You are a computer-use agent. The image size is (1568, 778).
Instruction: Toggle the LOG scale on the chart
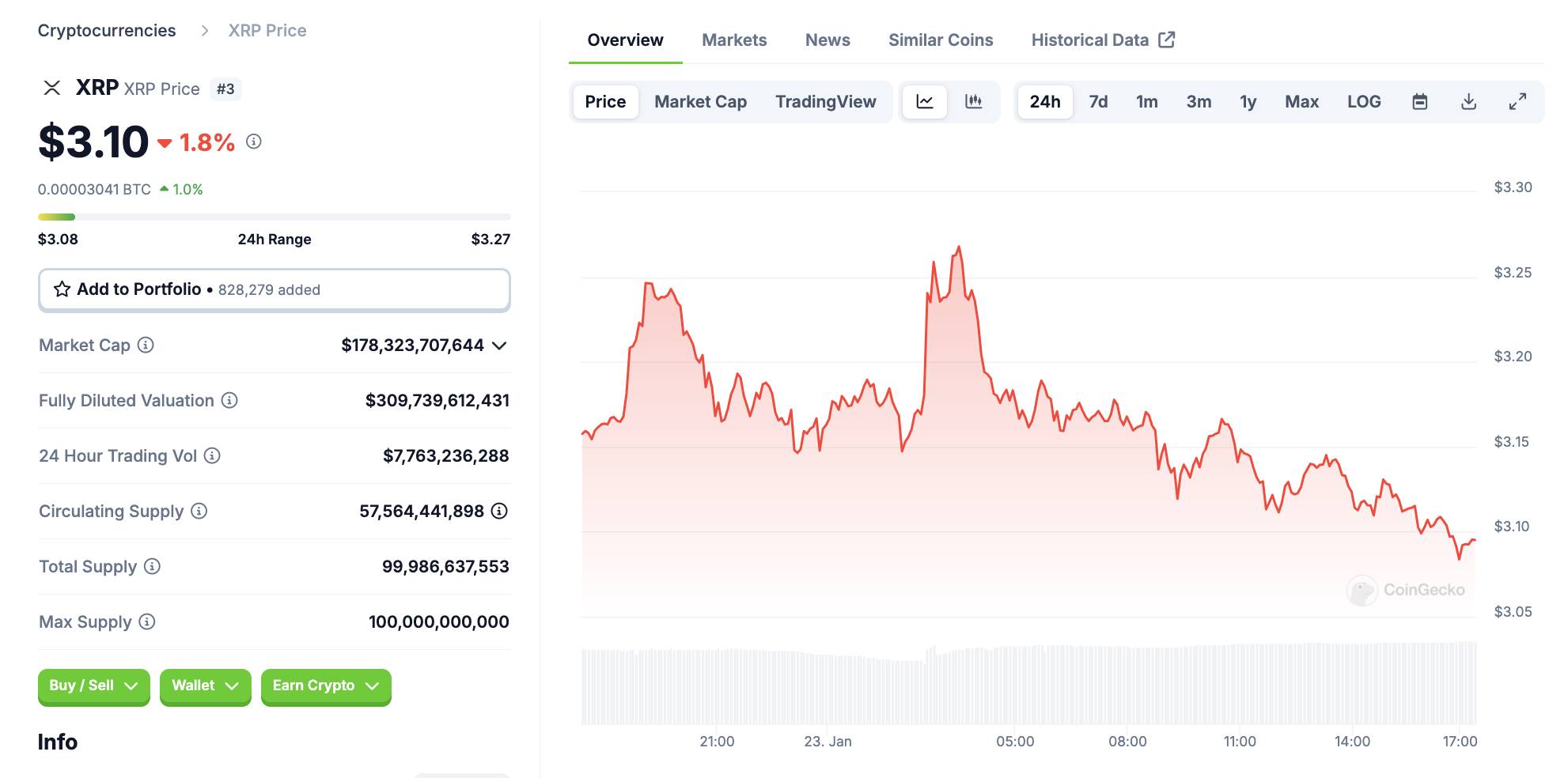coord(1364,101)
